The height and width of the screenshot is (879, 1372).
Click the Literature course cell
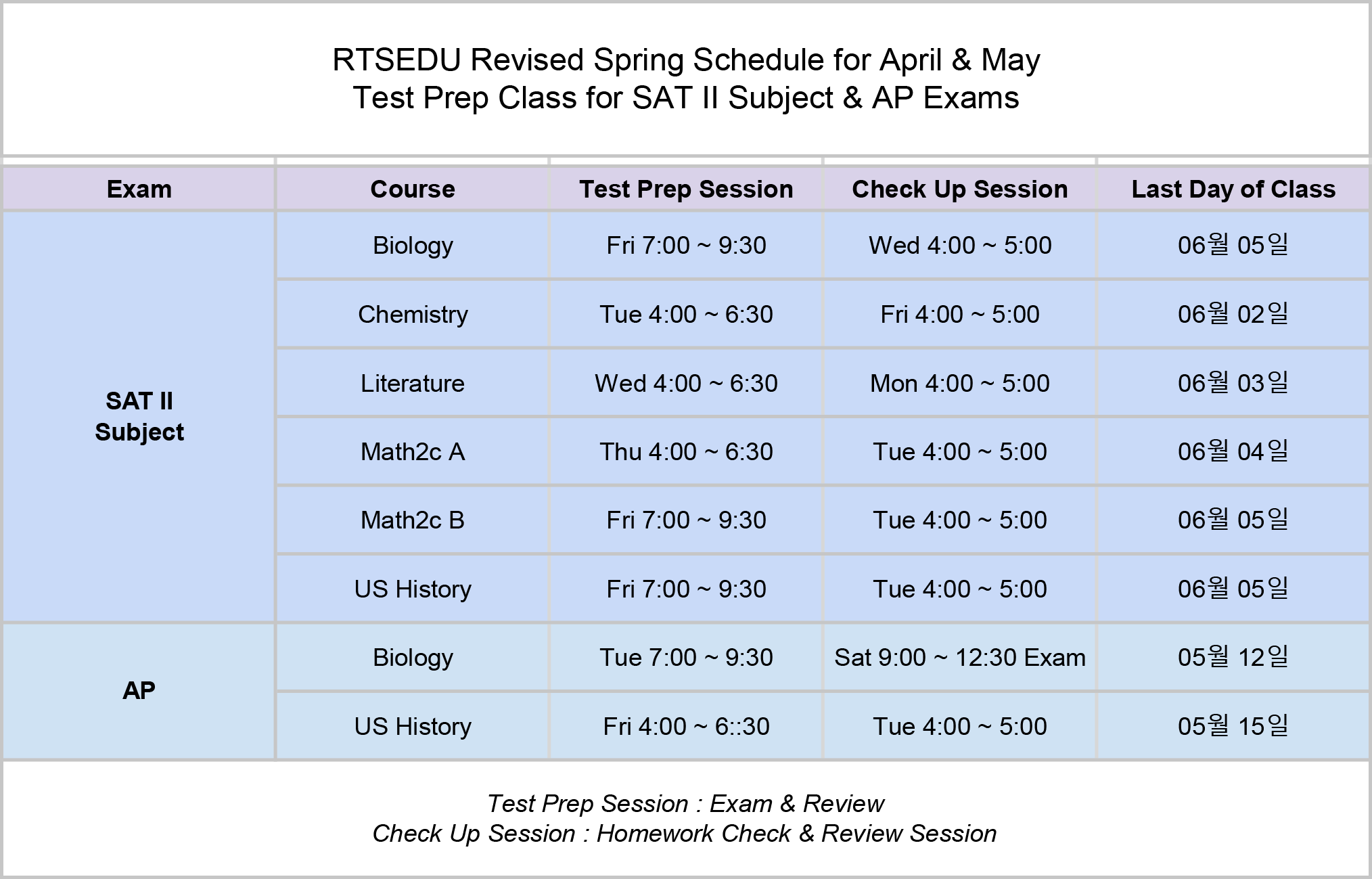tap(413, 383)
